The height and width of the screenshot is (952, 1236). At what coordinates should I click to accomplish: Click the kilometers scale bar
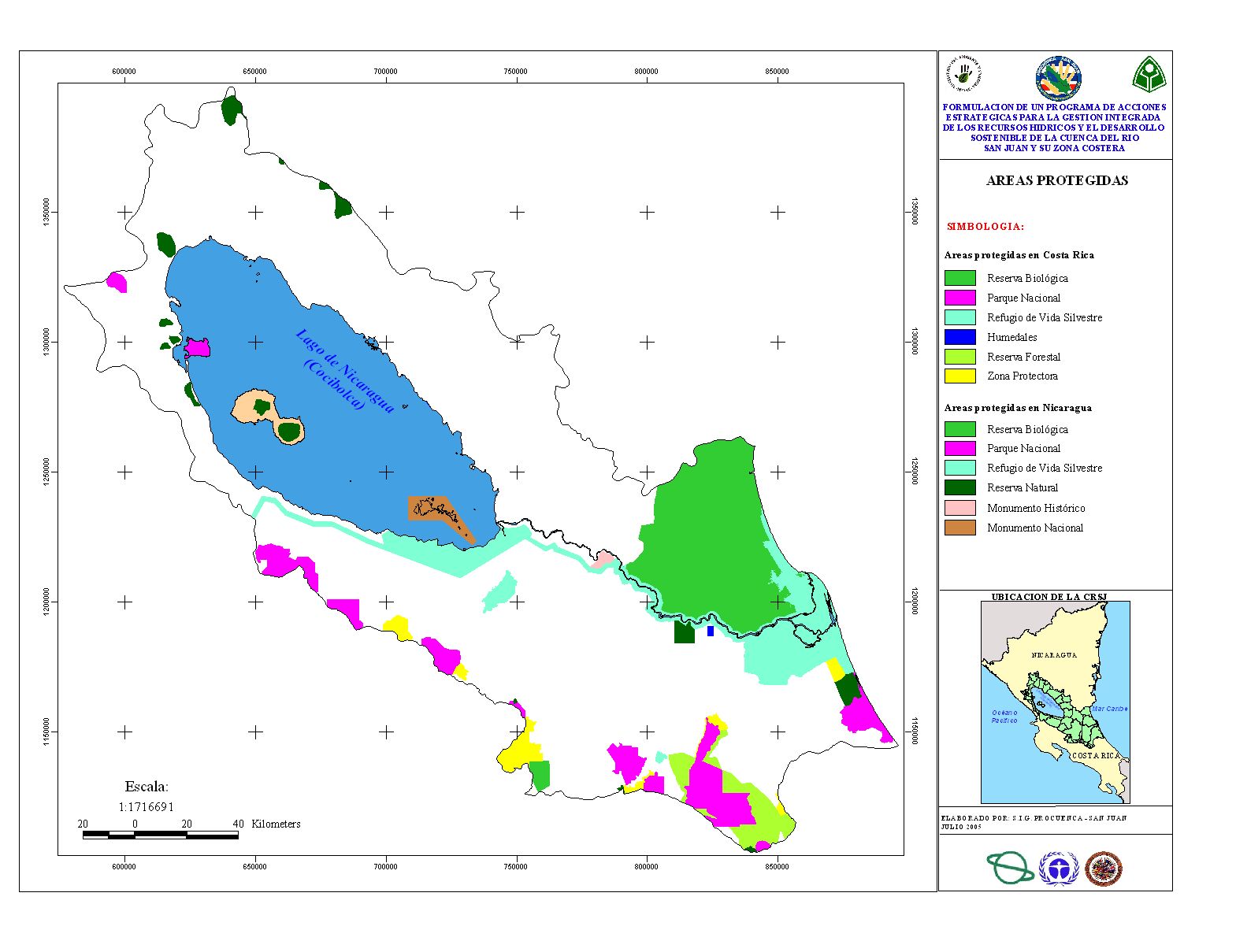(161, 835)
